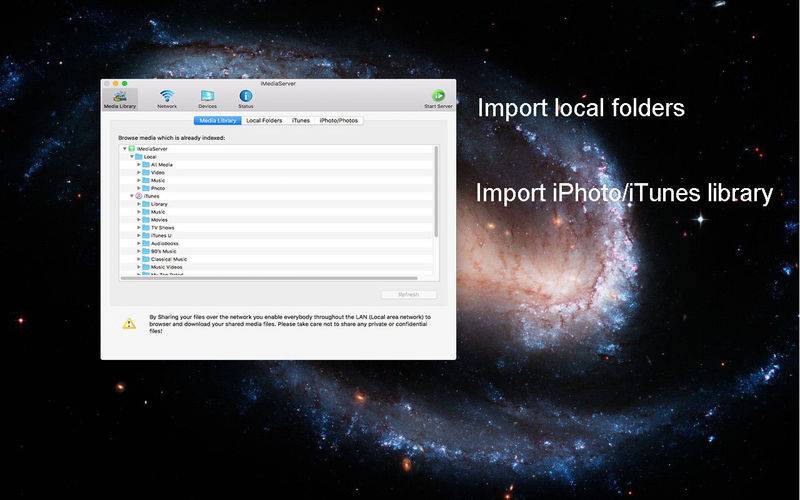The width and height of the screenshot is (800, 500).
Task: Click the green Start Server icon
Action: tap(438, 95)
